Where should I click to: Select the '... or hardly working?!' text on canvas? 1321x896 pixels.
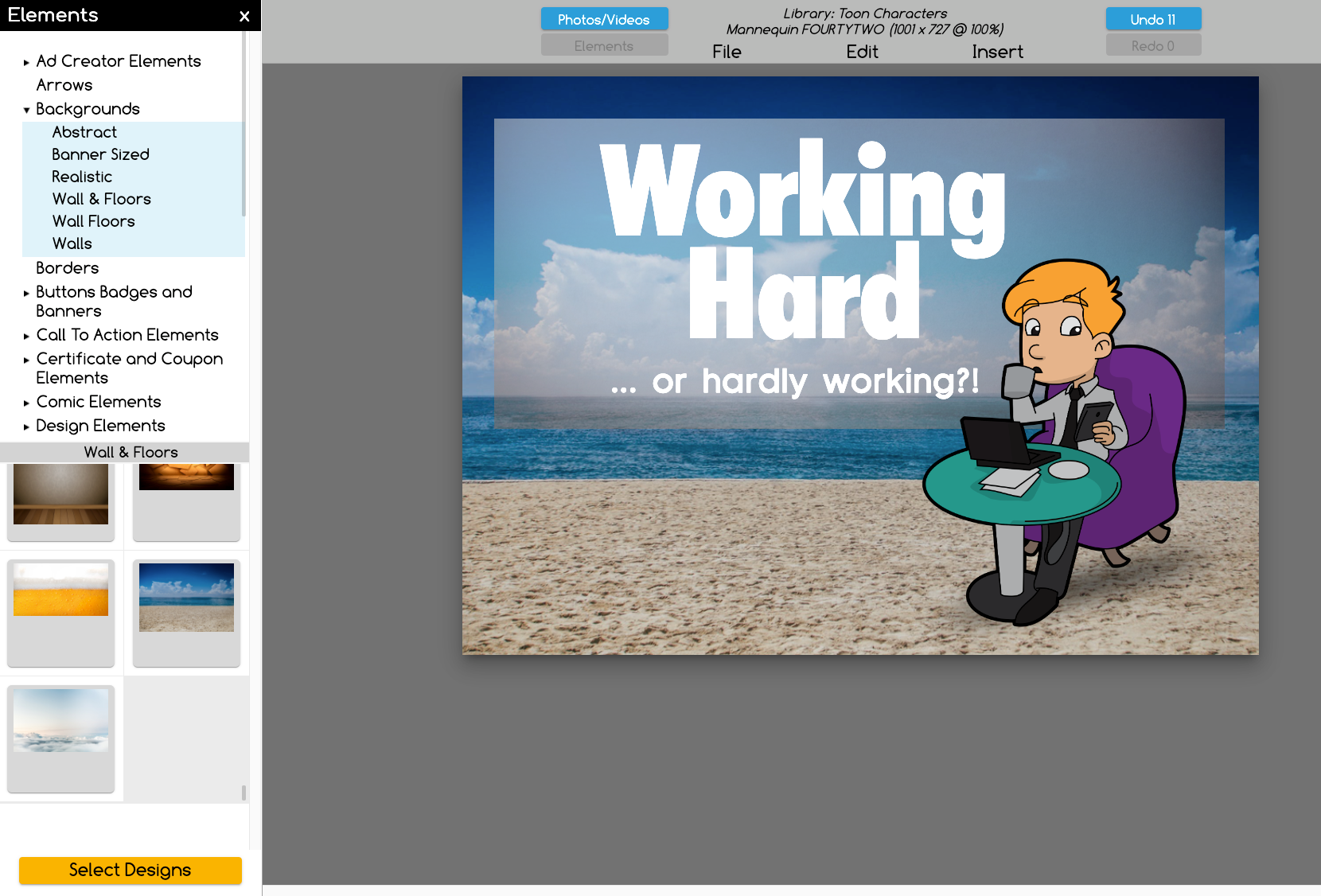point(795,381)
